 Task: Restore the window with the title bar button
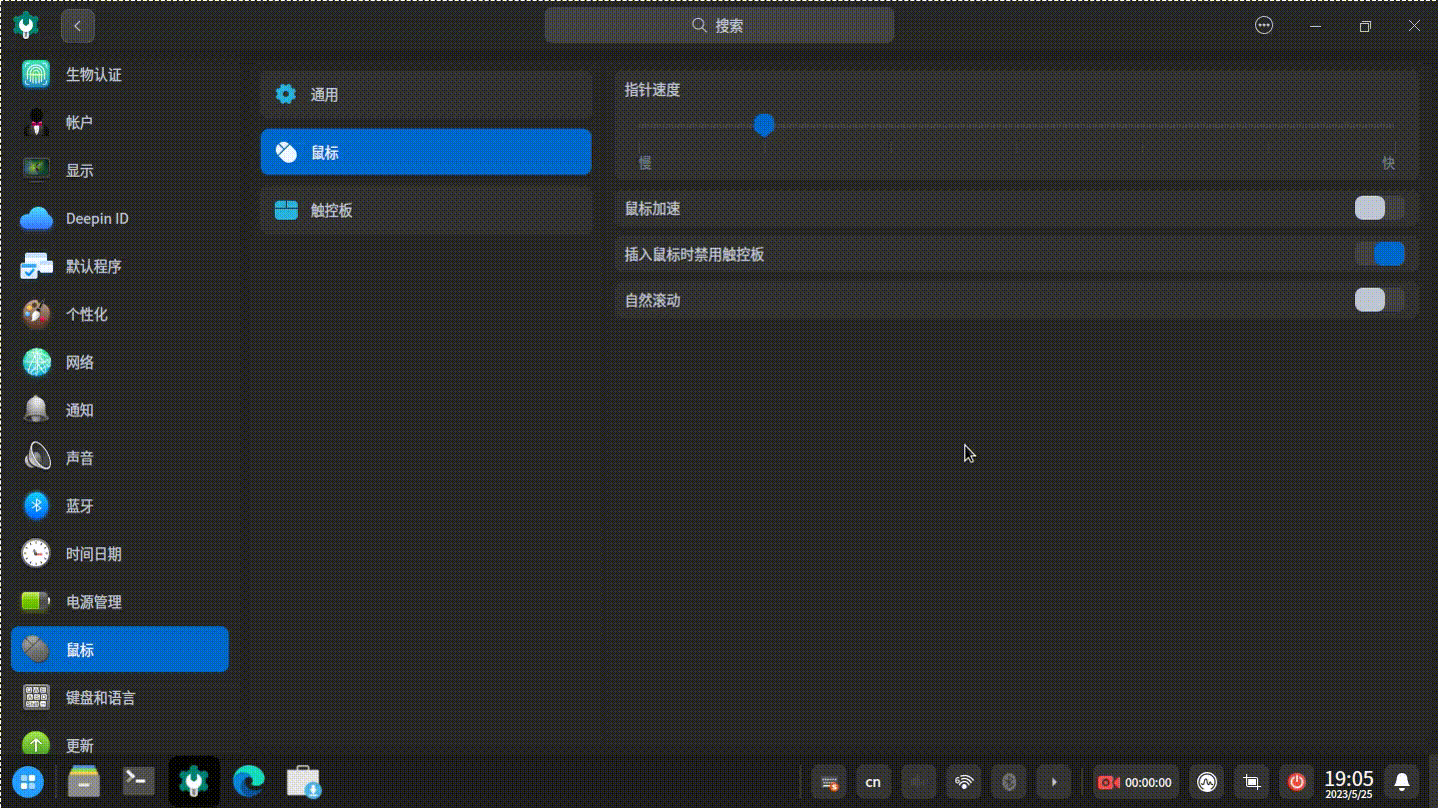click(1365, 26)
